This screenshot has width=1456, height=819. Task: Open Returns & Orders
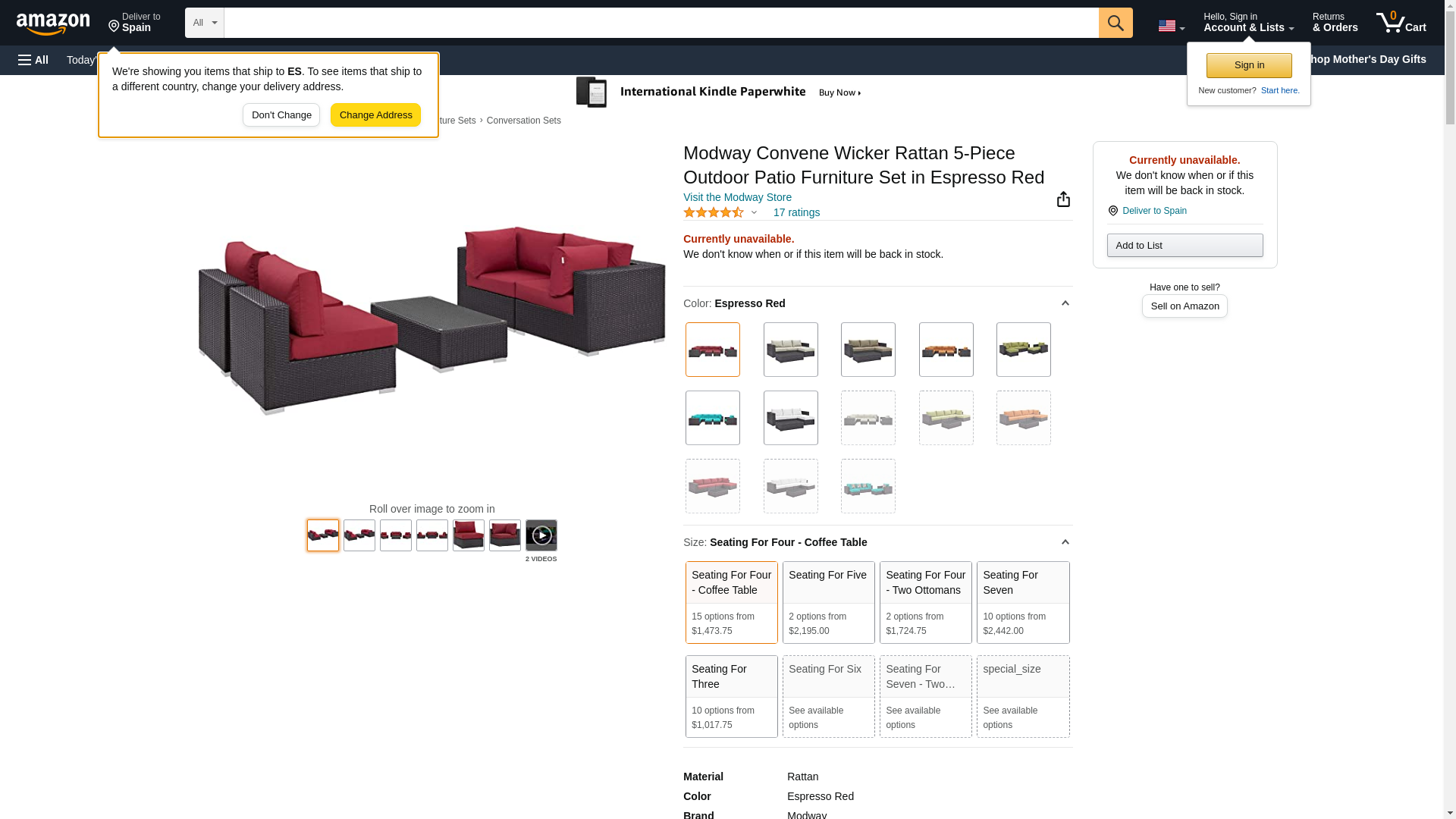point(1335,22)
